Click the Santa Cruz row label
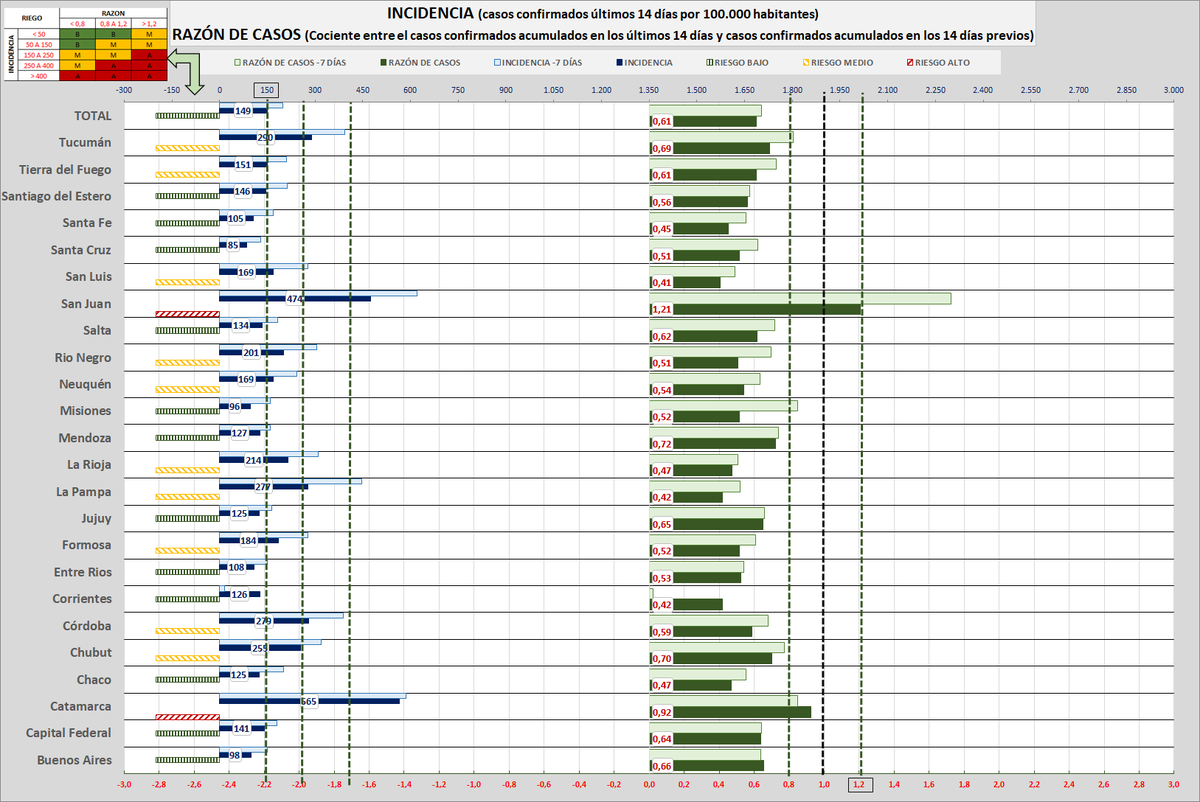This screenshot has height=802, width=1200. pyautogui.click(x=82, y=250)
